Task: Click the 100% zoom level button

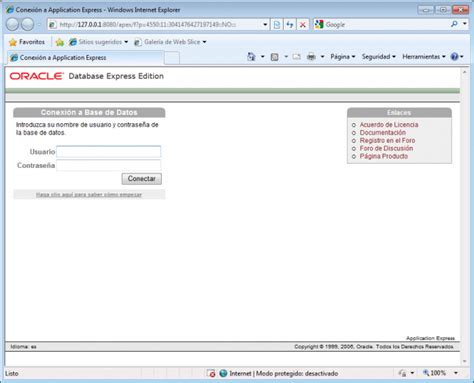Action: click(x=435, y=373)
